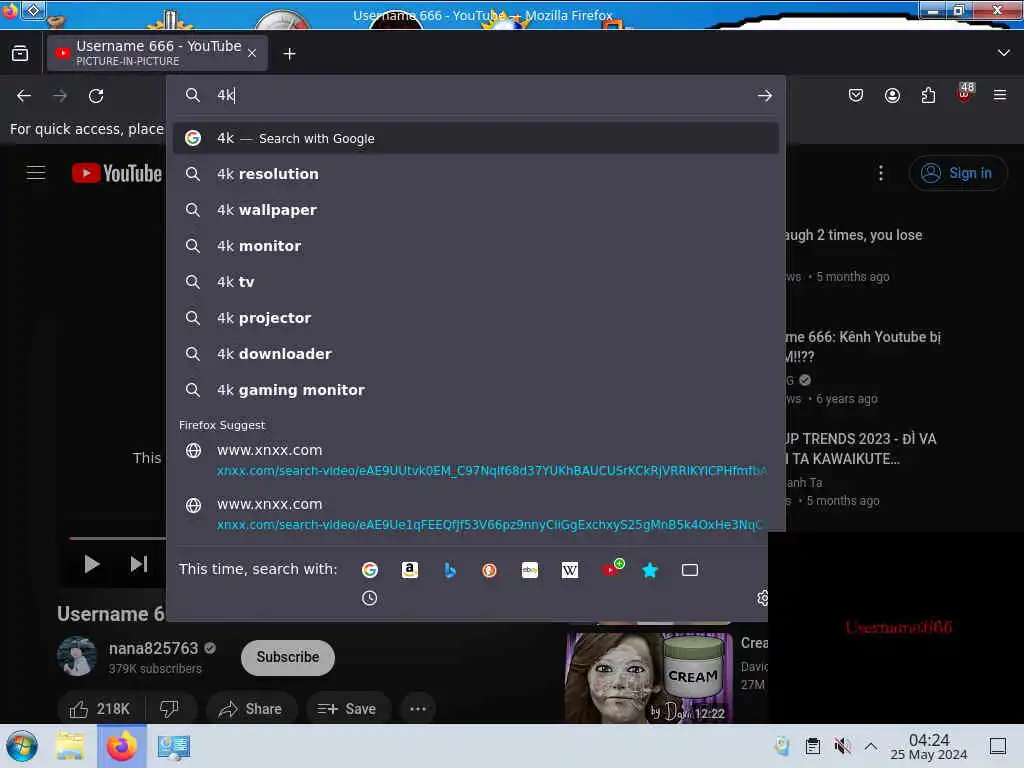Click the Show desktop taskbar button
Image resolution: width=1024 pixels, height=768 pixels.
point(997,746)
